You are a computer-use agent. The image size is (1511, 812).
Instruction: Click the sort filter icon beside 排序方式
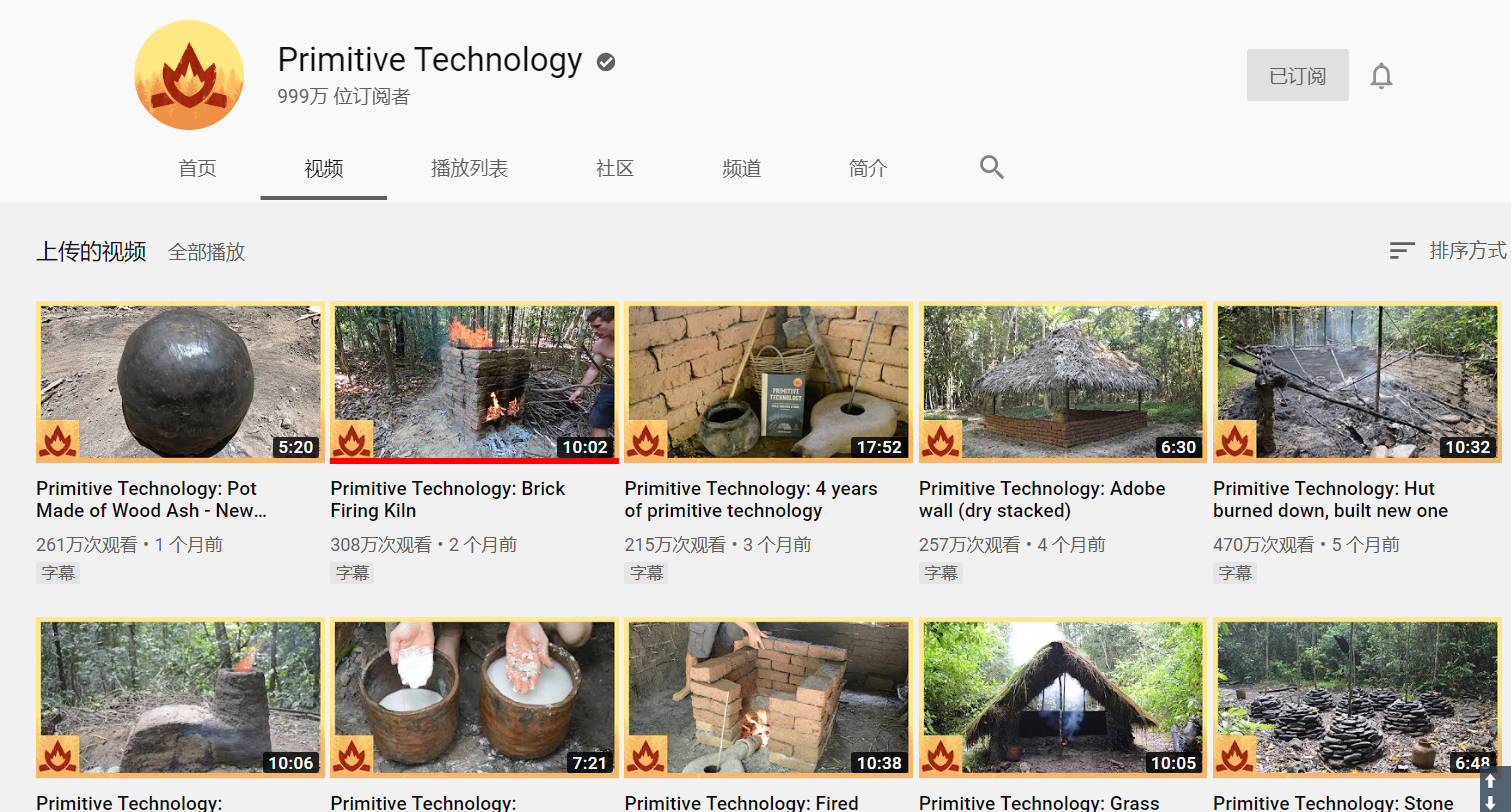(1402, 251)
